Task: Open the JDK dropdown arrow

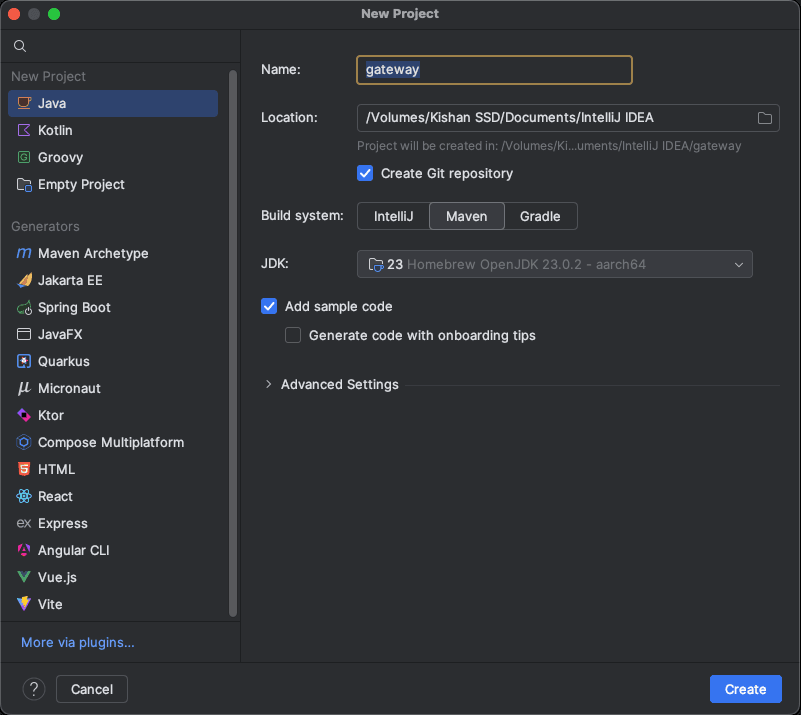Action: 739,265
